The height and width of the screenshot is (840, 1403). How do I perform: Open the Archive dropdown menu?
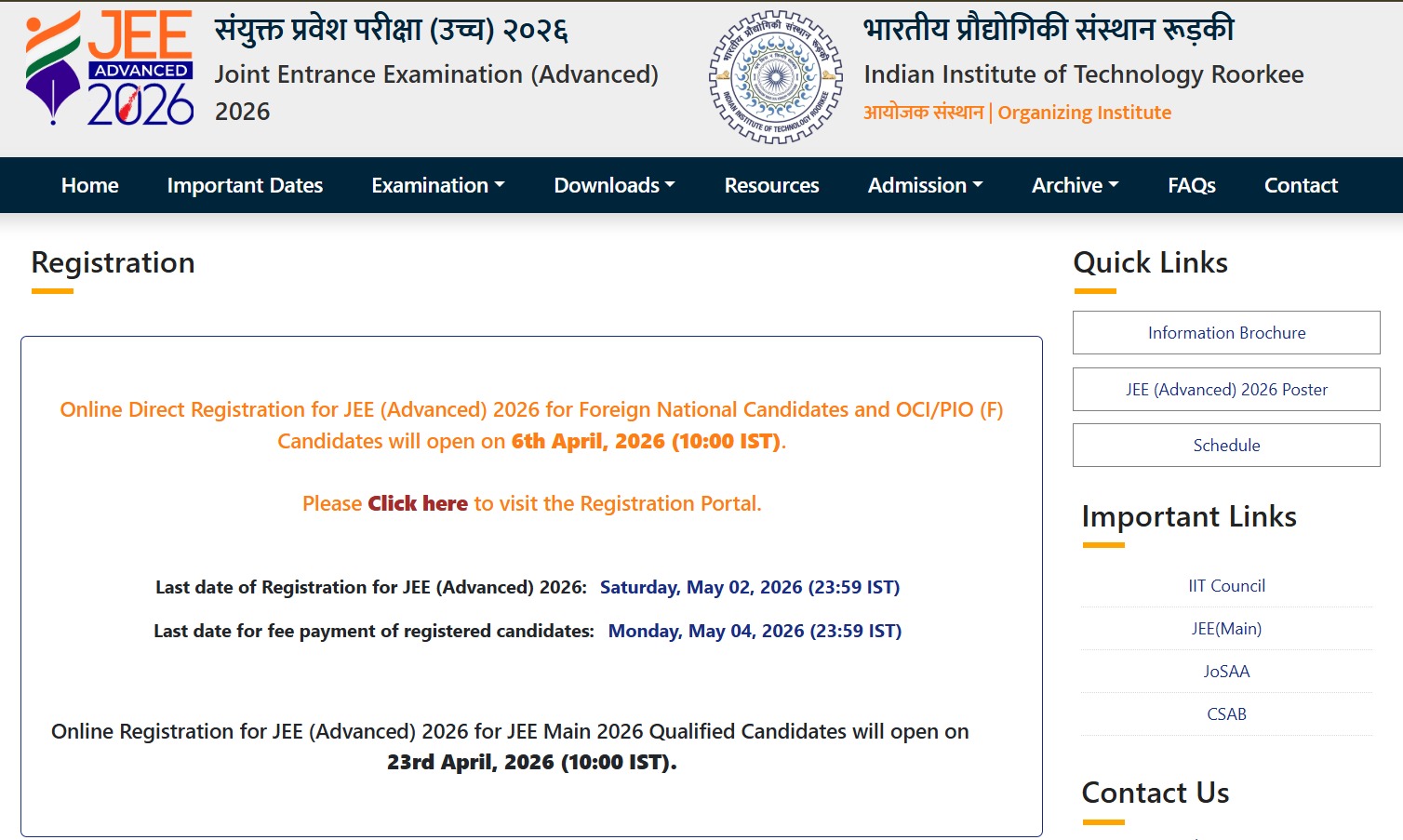[1075, 185]
